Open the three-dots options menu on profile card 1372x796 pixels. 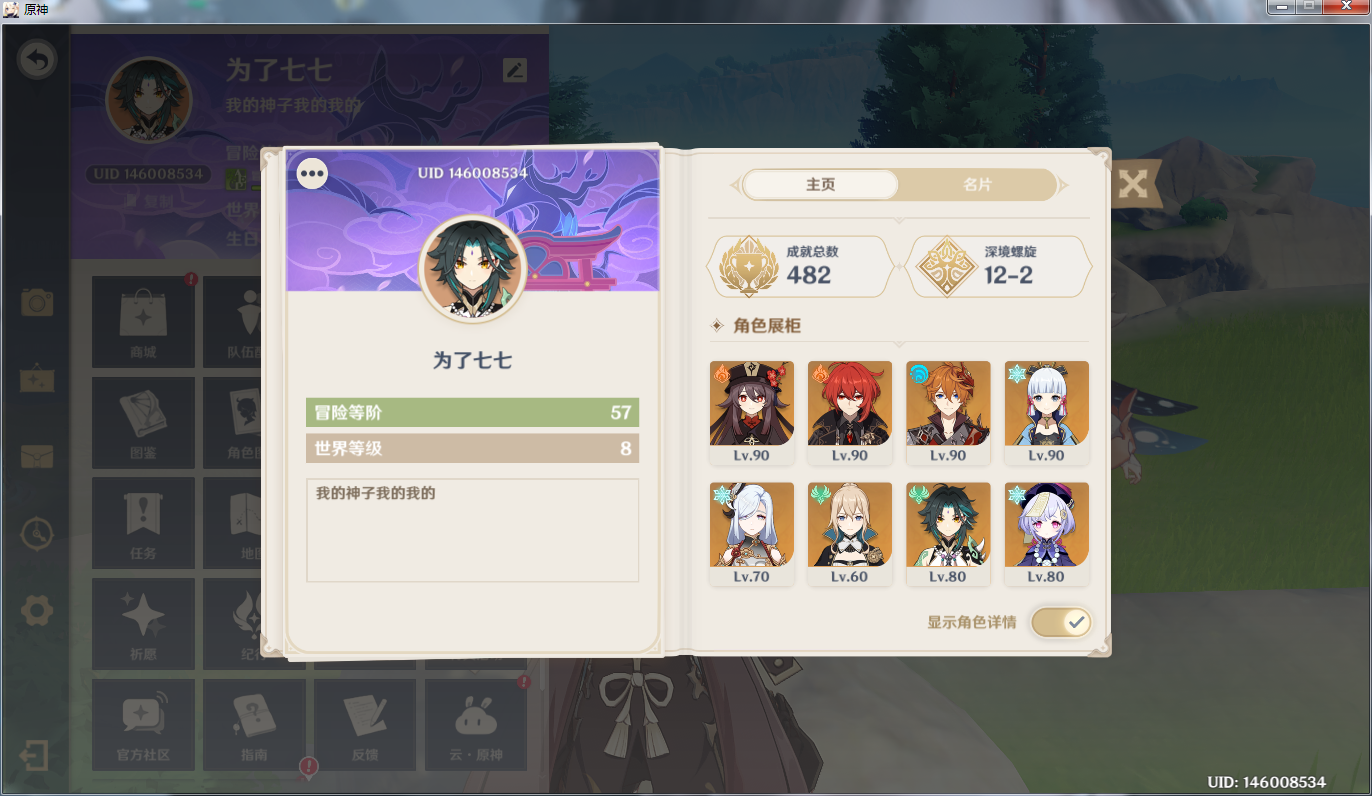(313, 174)
